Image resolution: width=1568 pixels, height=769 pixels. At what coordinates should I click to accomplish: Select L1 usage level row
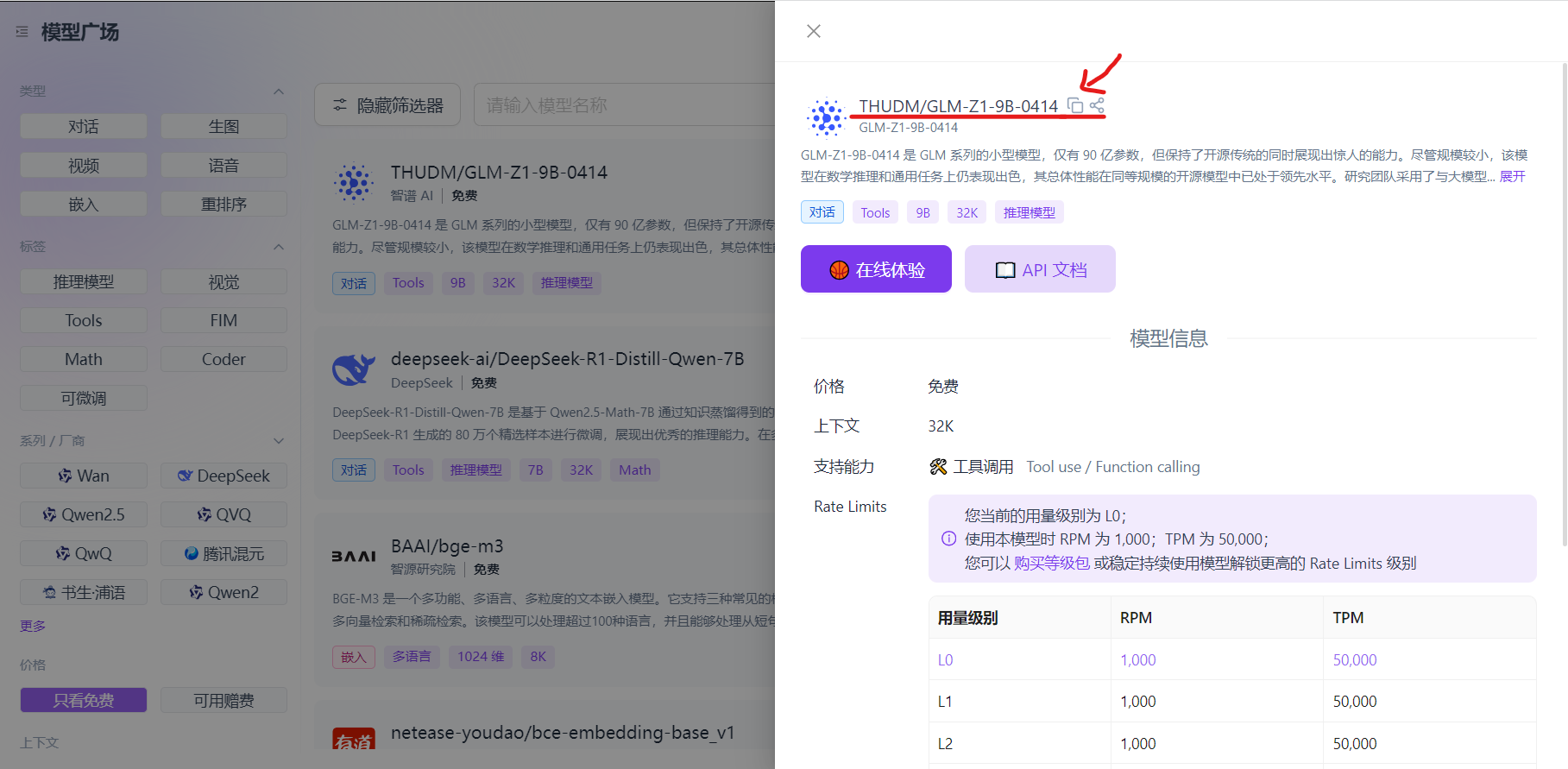(x=1232, y=702)
